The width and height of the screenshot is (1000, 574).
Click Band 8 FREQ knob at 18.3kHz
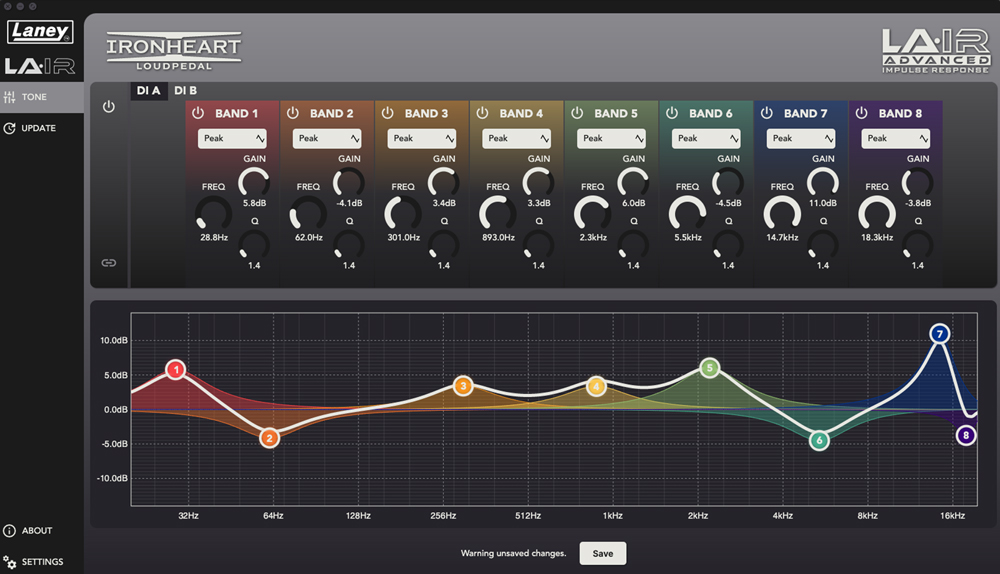(877, 214)
